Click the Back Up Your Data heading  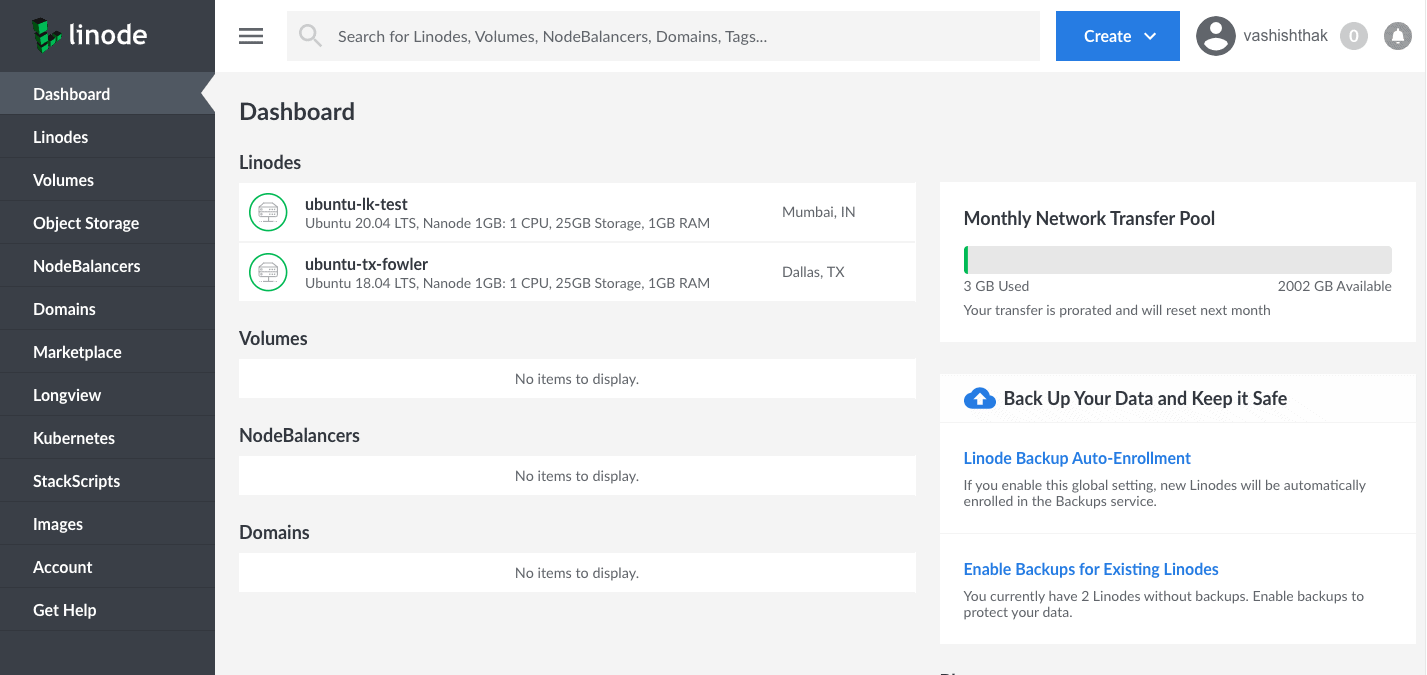(1145, 398)
